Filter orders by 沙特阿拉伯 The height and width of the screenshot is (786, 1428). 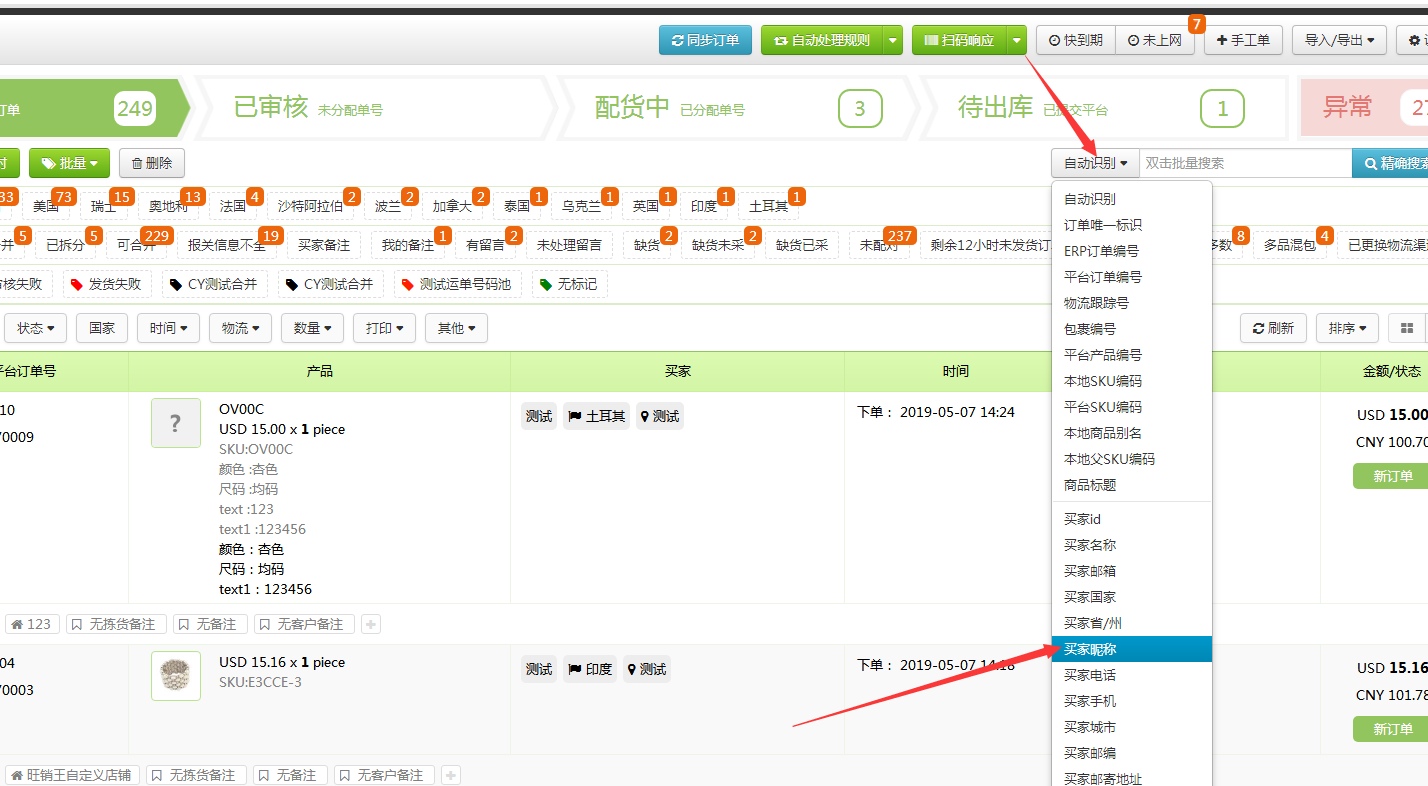[311, 206]
